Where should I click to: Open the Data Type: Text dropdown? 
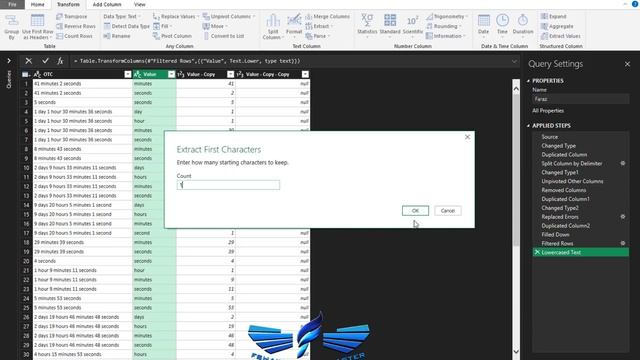coord(122,16)
